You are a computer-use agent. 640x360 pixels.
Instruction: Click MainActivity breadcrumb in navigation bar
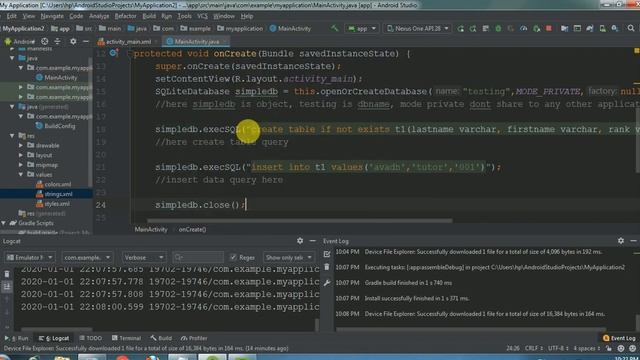click(x=291, y=28)
